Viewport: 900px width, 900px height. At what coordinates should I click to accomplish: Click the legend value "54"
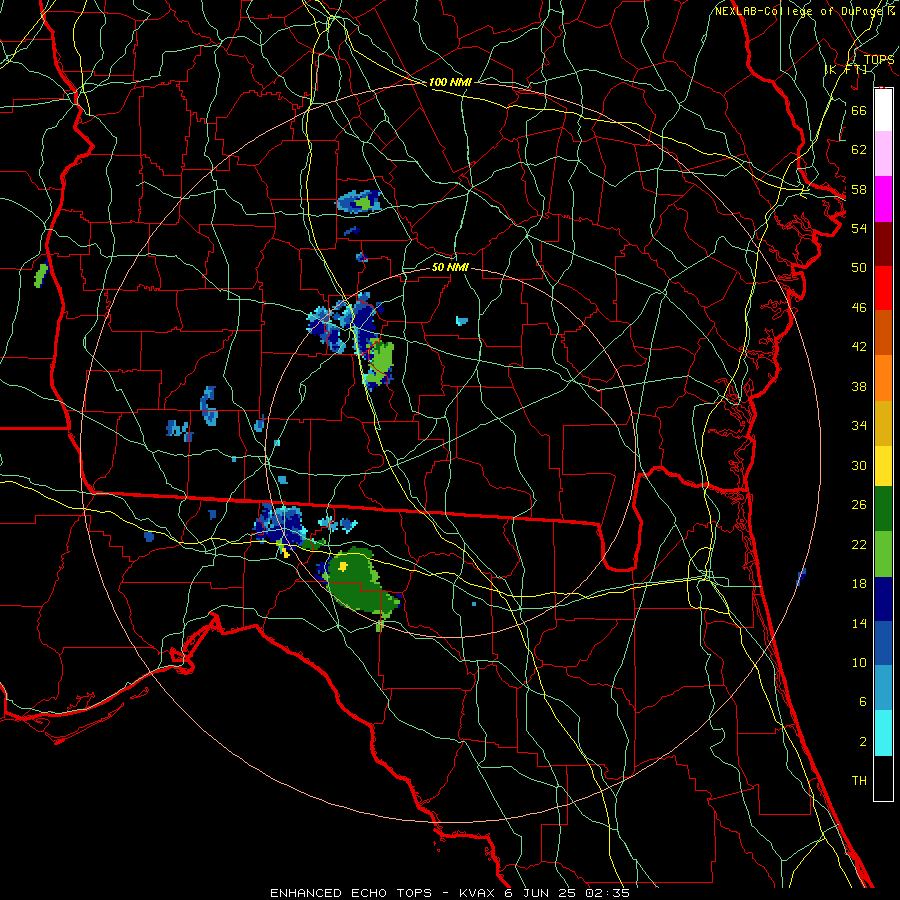pyautogui.click(x=859, y=228)
